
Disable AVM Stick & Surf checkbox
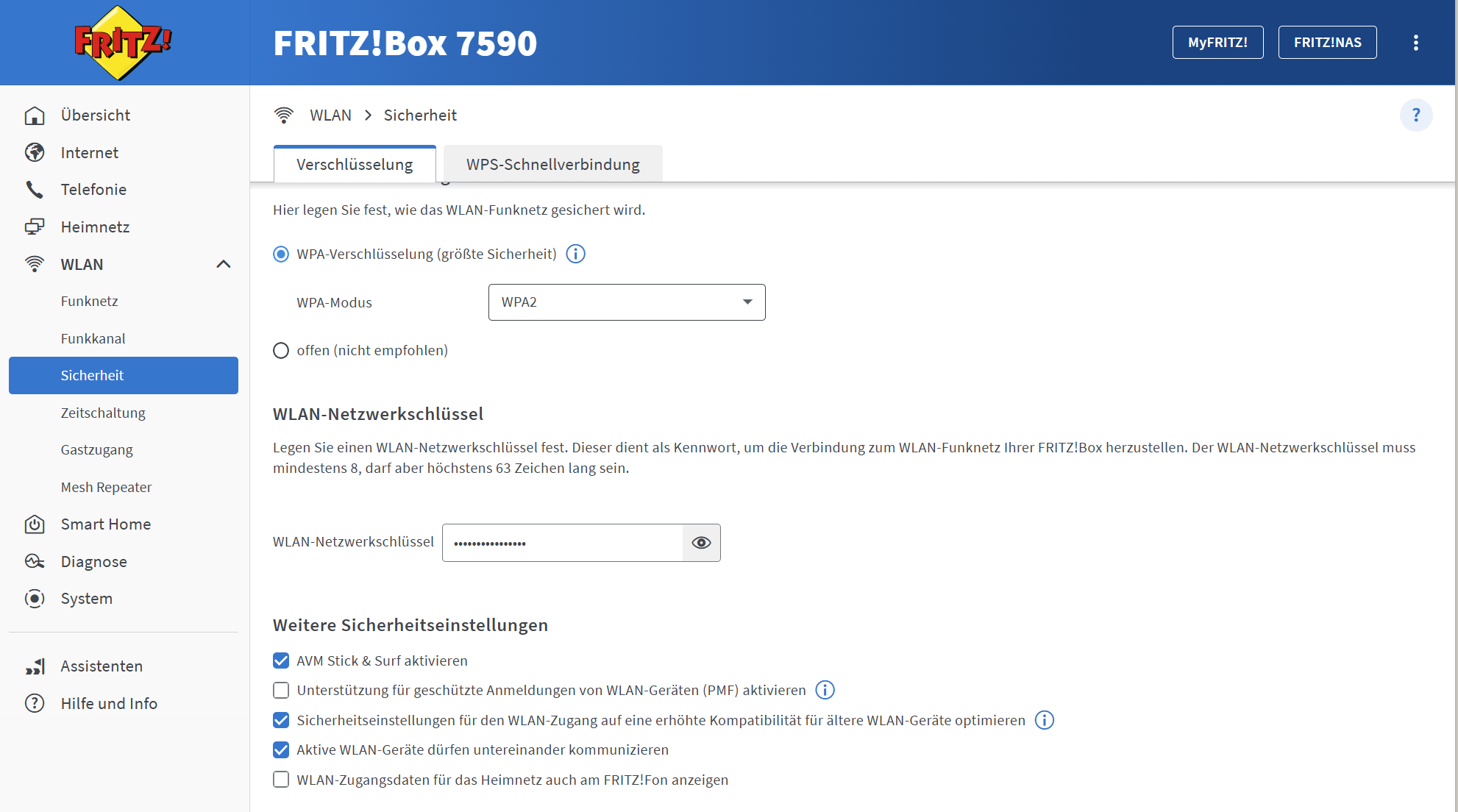point(281,661)
